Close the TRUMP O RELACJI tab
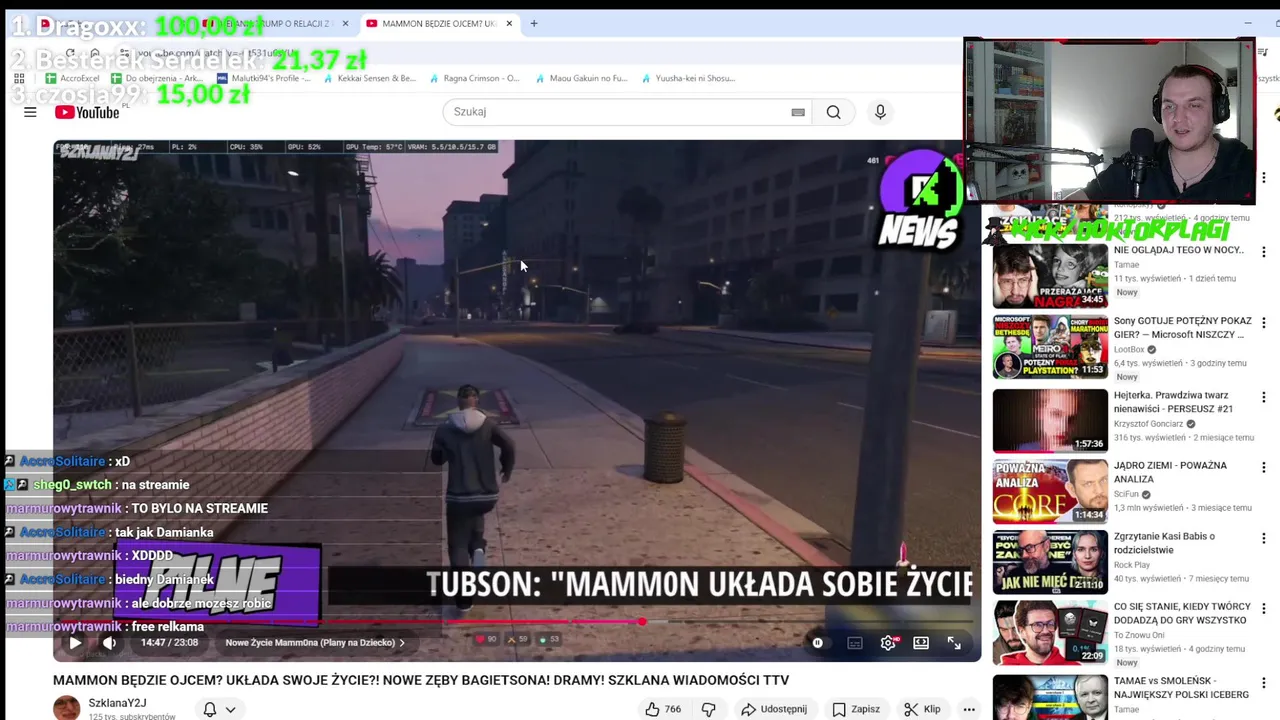1280x720 pixels. tap(345, 23)
